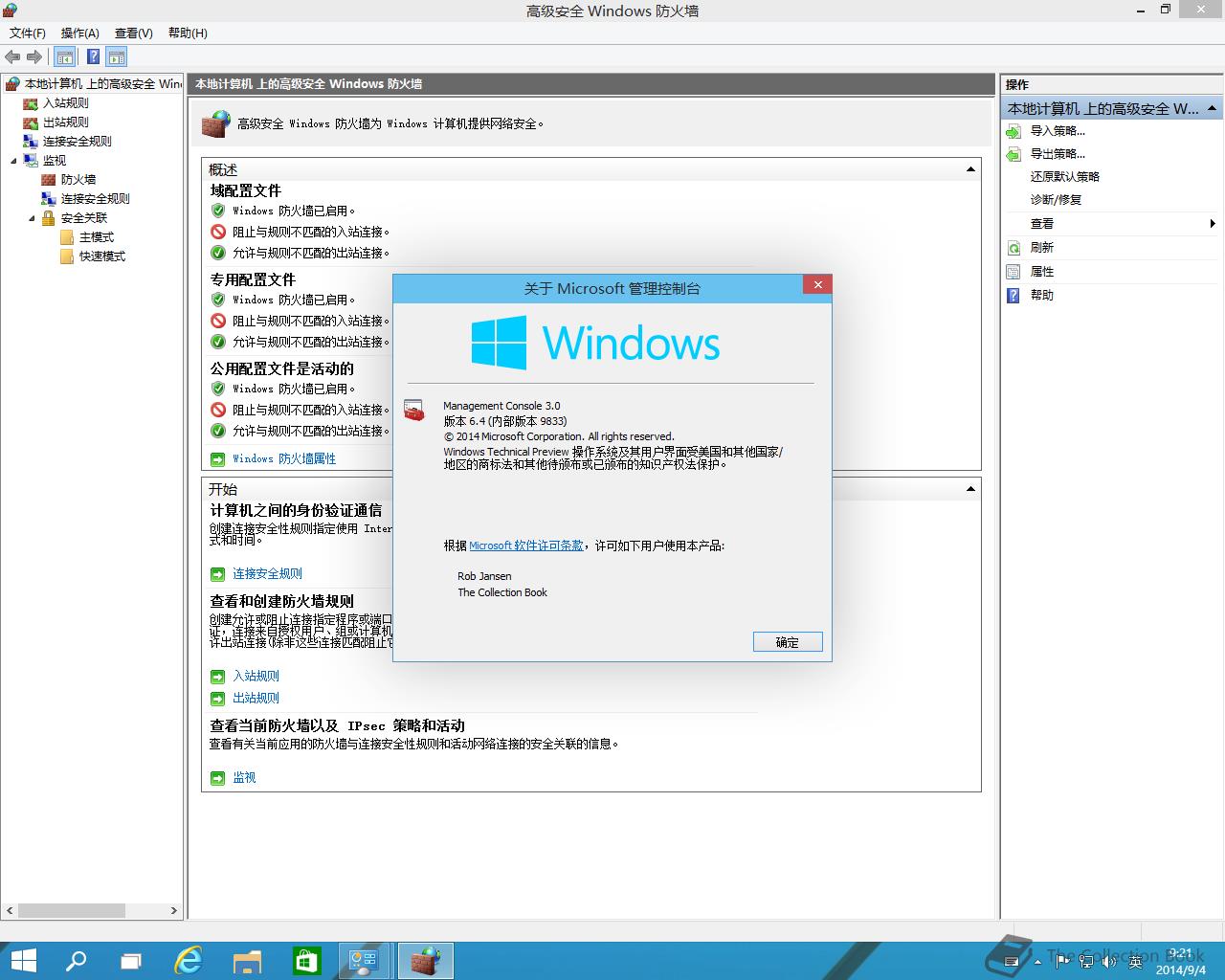Click the firewall MMC taskbar icon
Screen dimensions: 1225x980
click(425, 961)
